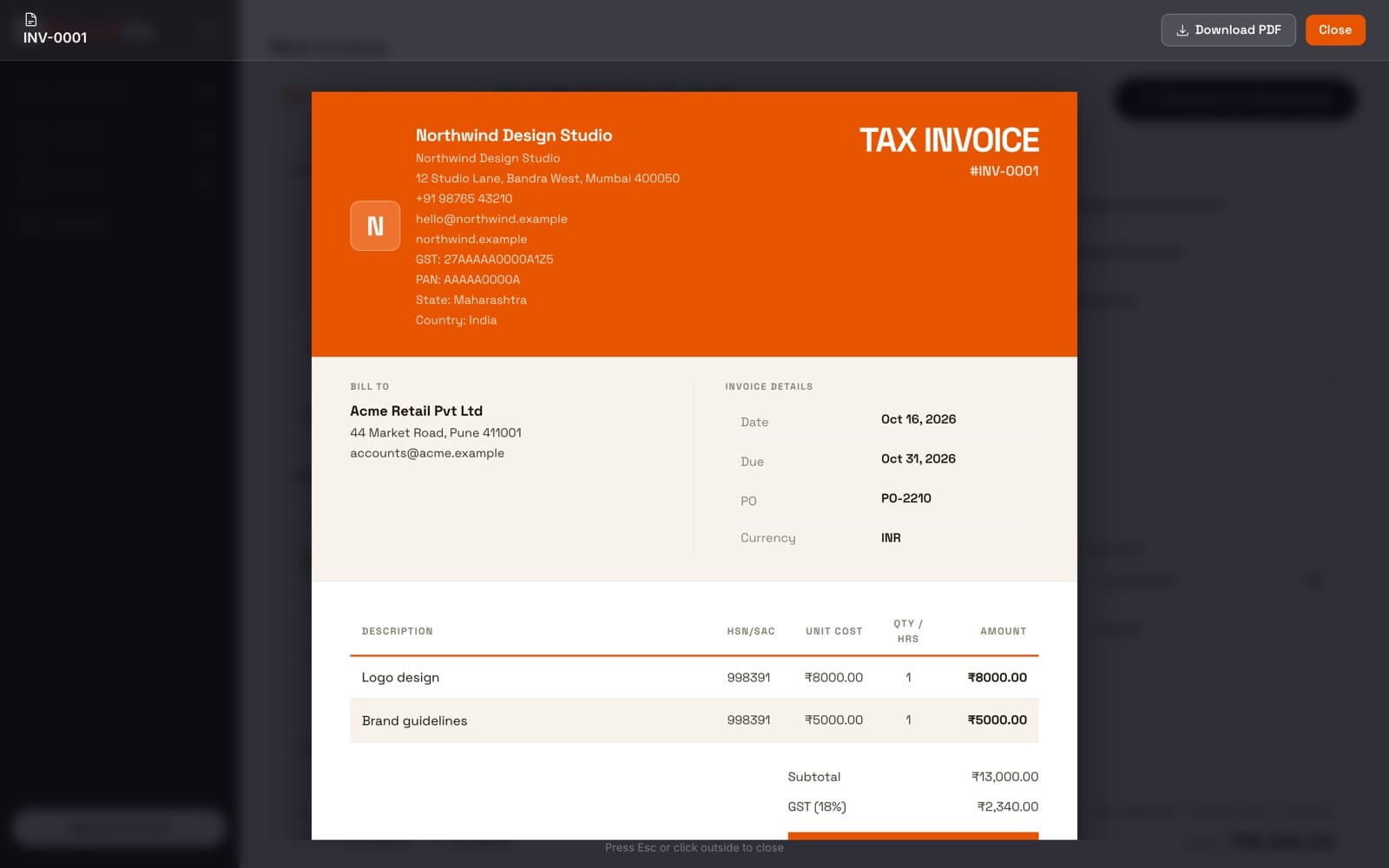
Task: Click GST amount ₹2,340.00
Action: 1008,806
